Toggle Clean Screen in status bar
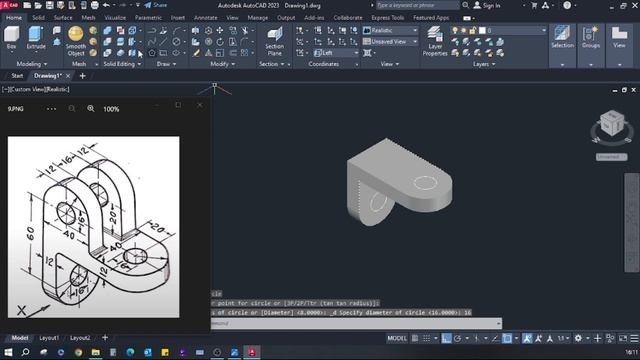This screenshot has height=360, width=640. pos(623,338)
